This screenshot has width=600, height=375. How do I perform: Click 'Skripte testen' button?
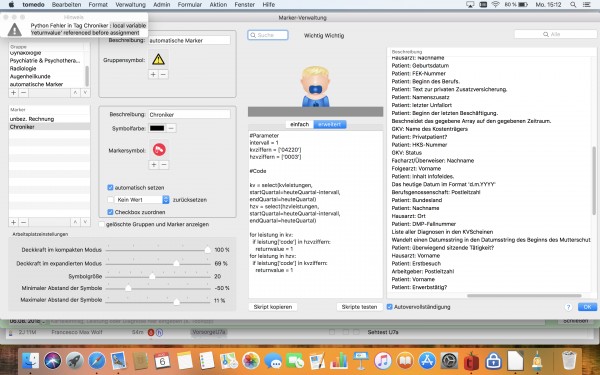pos(359,307)
